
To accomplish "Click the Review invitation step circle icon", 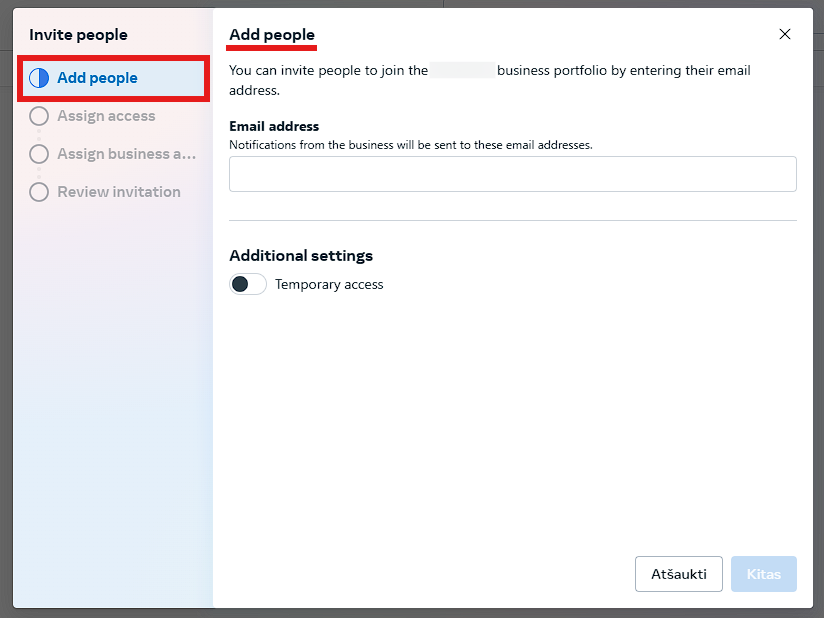I will pos(39,192).
